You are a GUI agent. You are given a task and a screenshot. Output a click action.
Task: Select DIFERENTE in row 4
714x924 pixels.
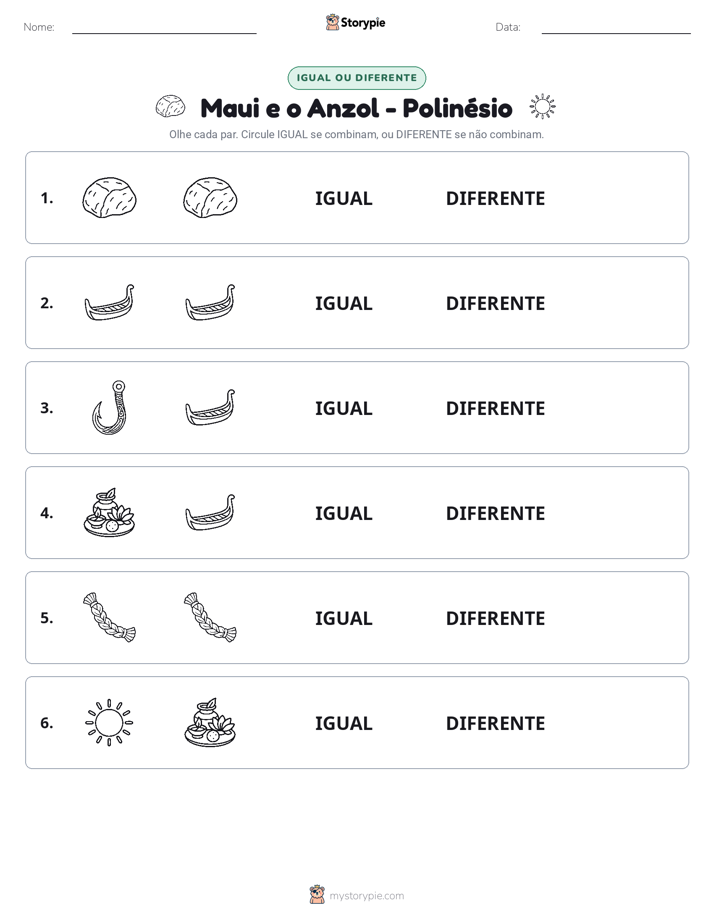pyautogui.click(x=495, y=513)
